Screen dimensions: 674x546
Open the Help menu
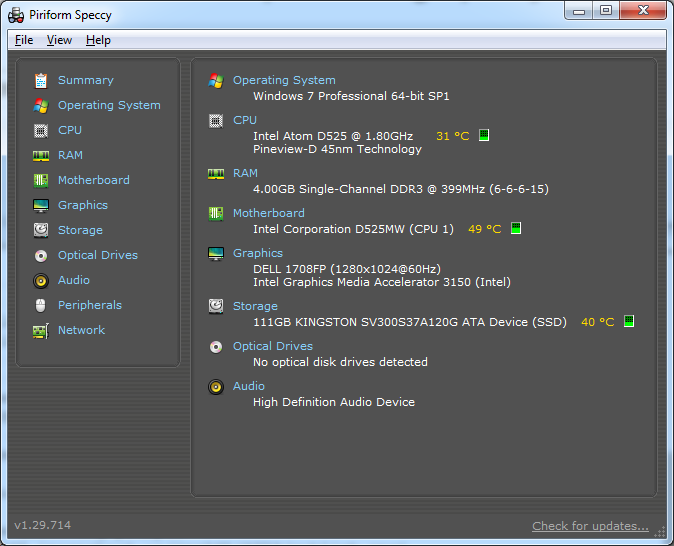[x=98, y=40]
